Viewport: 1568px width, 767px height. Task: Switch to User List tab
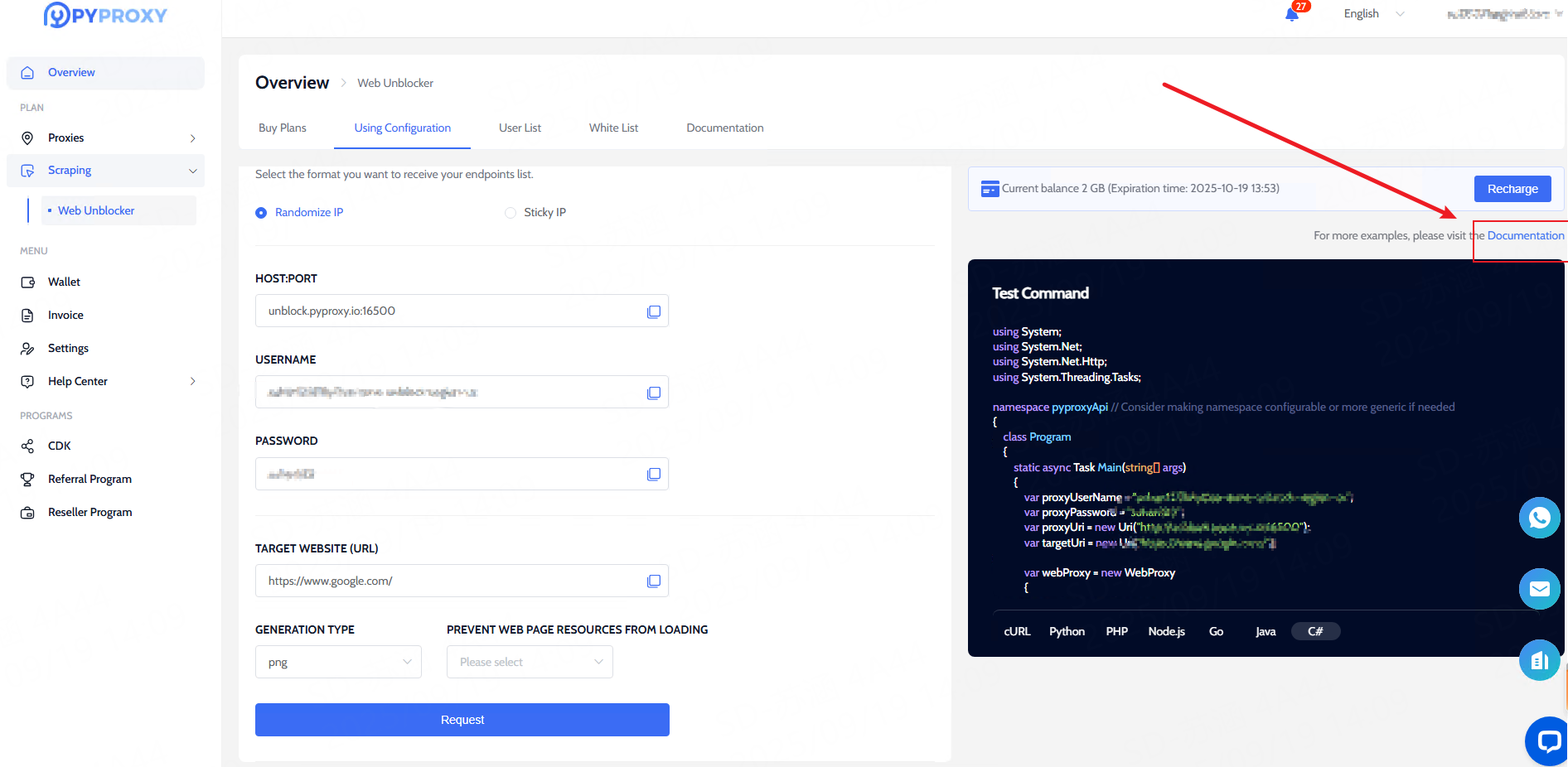520,128
